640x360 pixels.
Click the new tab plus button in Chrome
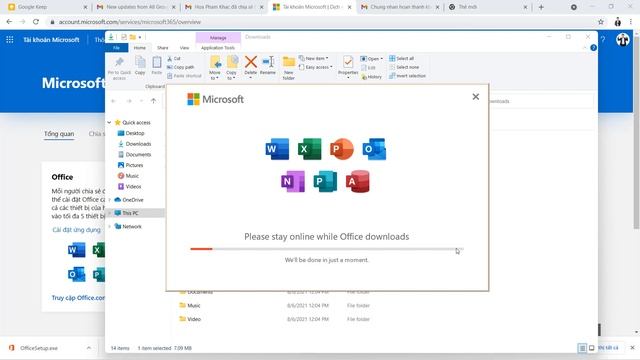(x=541, y=7)
